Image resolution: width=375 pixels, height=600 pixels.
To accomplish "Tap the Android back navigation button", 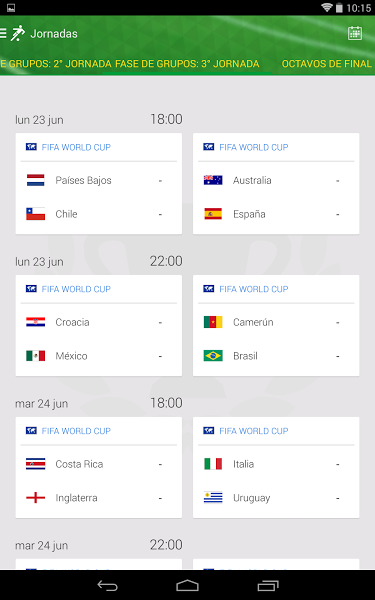I will [108, 585].
